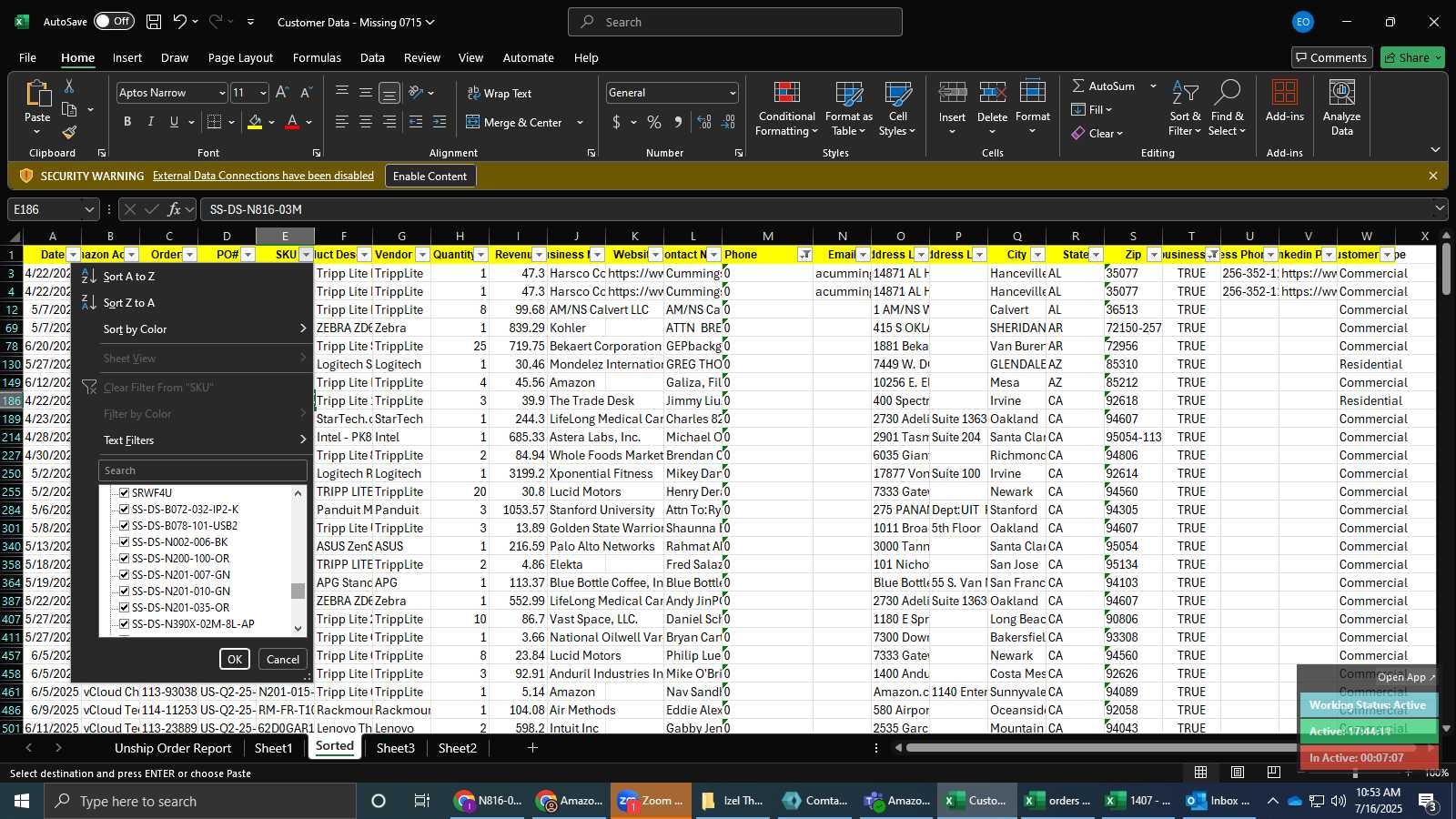Select the Format Painter brush

pos(69,132)
